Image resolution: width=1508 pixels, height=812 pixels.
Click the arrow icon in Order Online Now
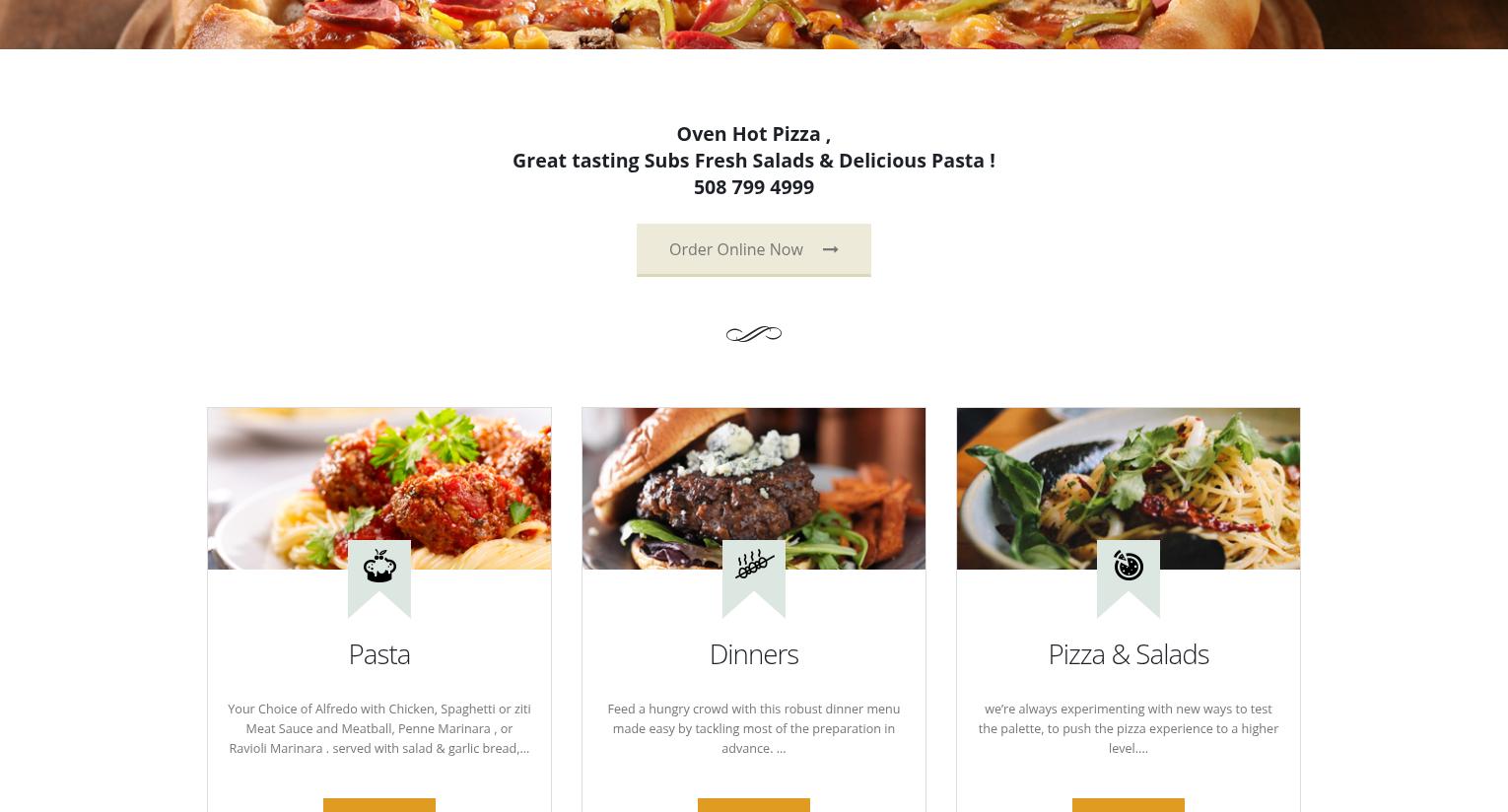point(830,250)
